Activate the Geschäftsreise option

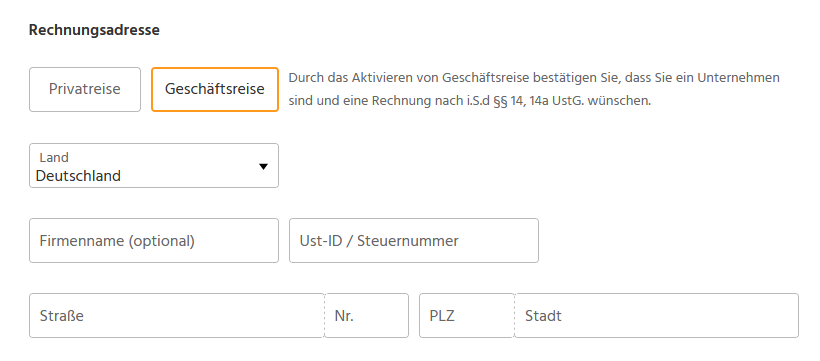215,89
